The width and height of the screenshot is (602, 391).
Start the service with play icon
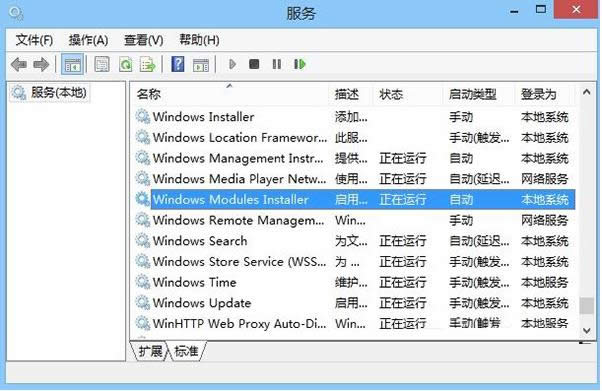(232, 64)
